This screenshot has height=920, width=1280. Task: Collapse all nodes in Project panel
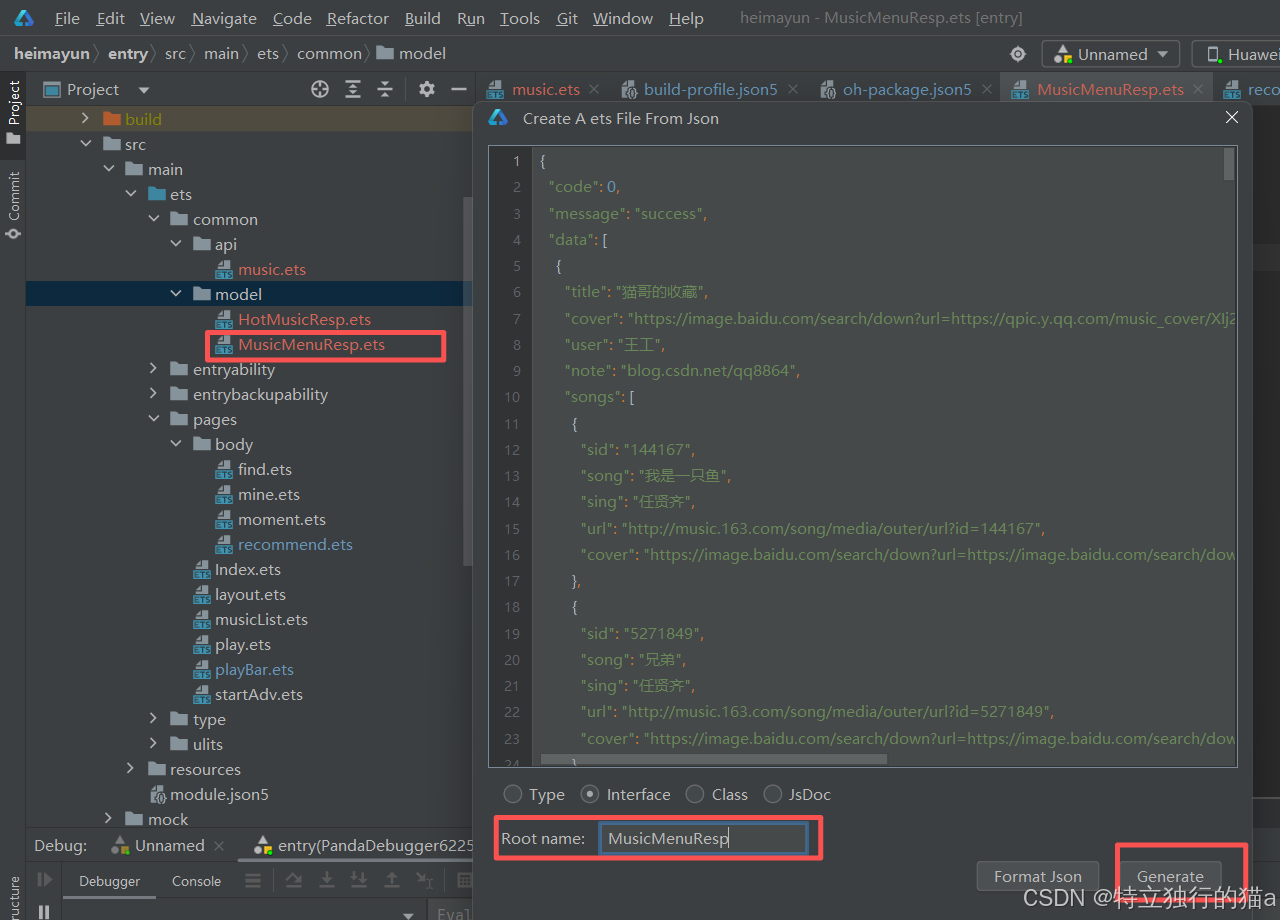[x=385, y=89]
